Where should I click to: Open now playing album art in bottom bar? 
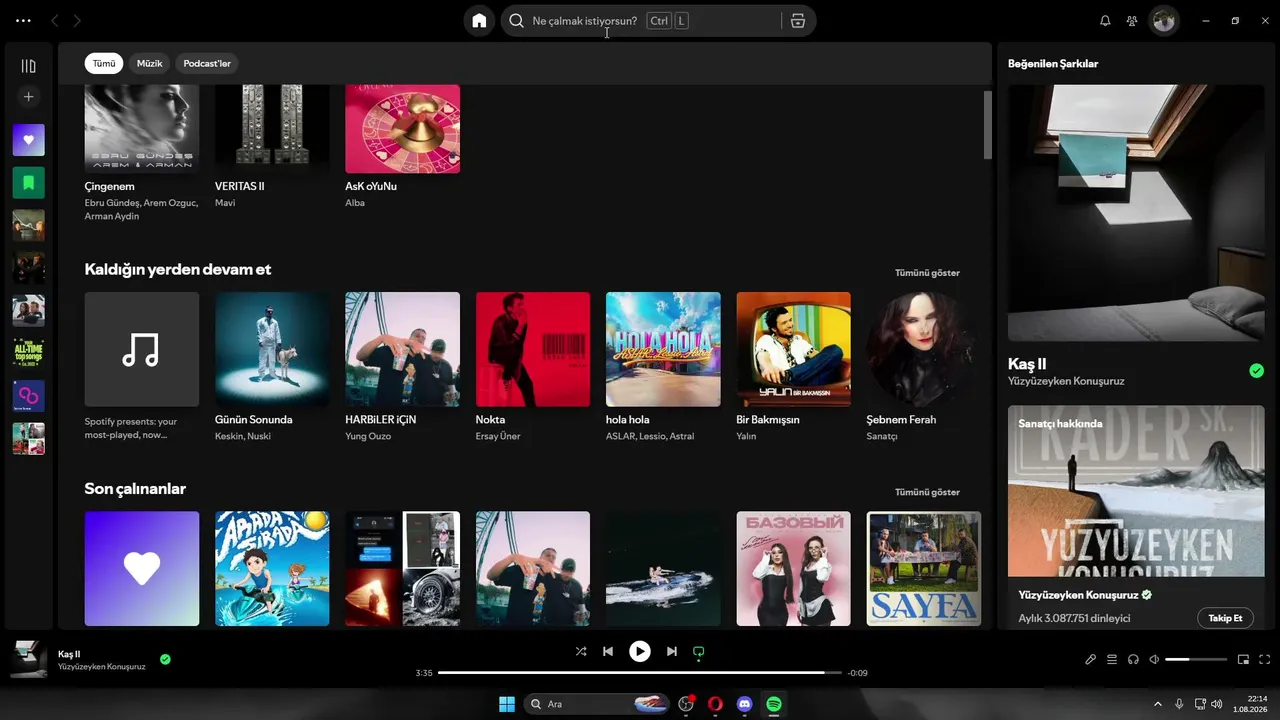point(29,659)
